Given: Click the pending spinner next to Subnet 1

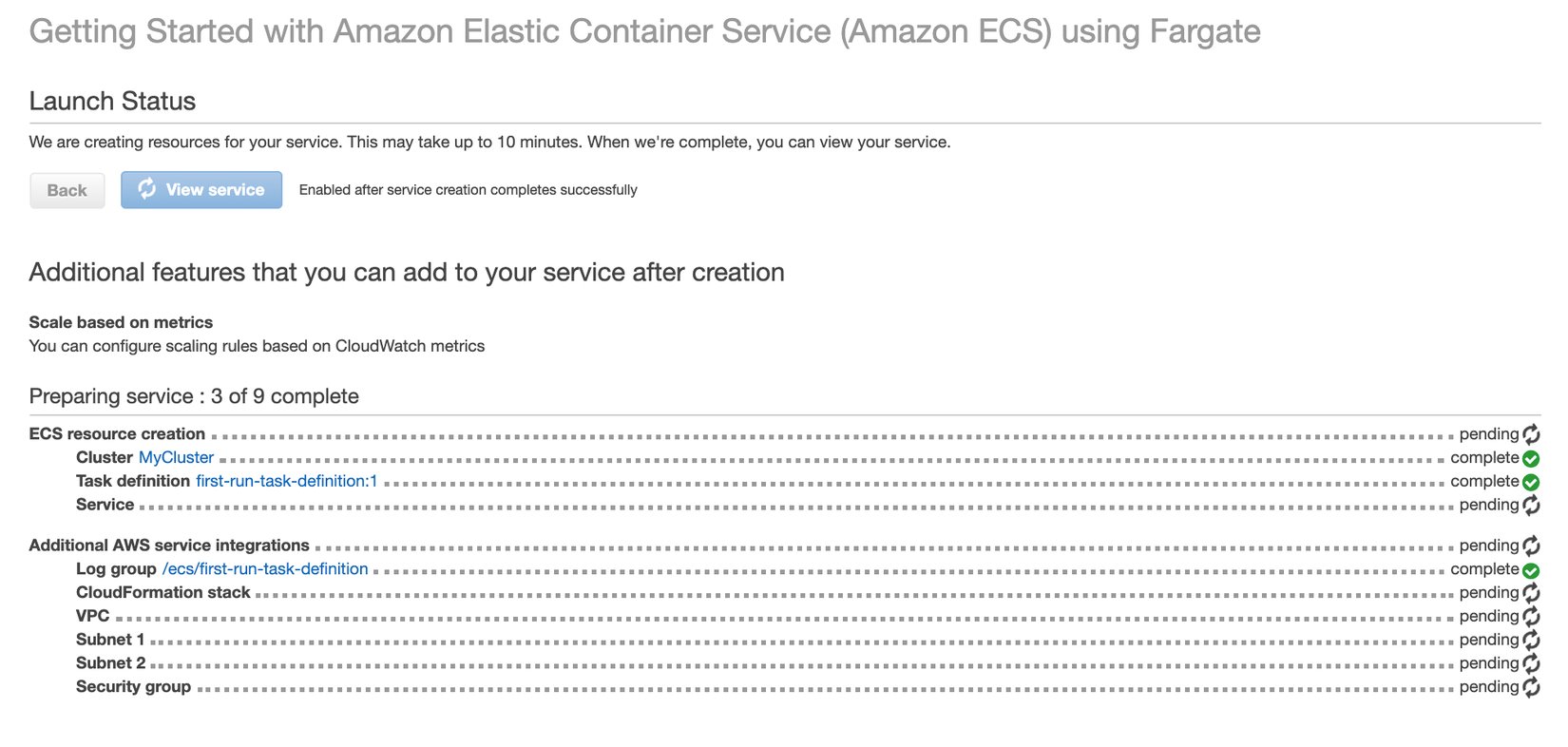Looking at the screenshot, I should coord(1530,640).
